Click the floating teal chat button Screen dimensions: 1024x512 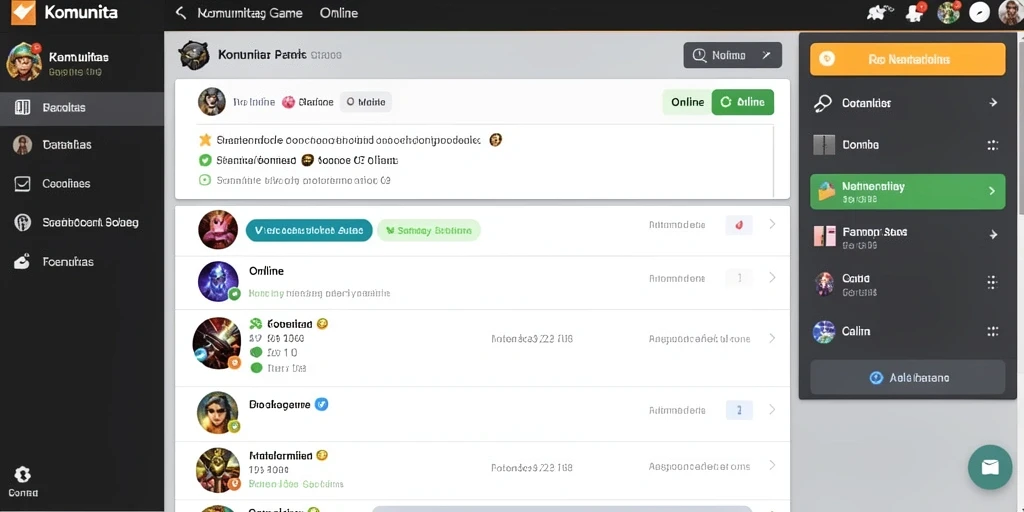[989, 467]
